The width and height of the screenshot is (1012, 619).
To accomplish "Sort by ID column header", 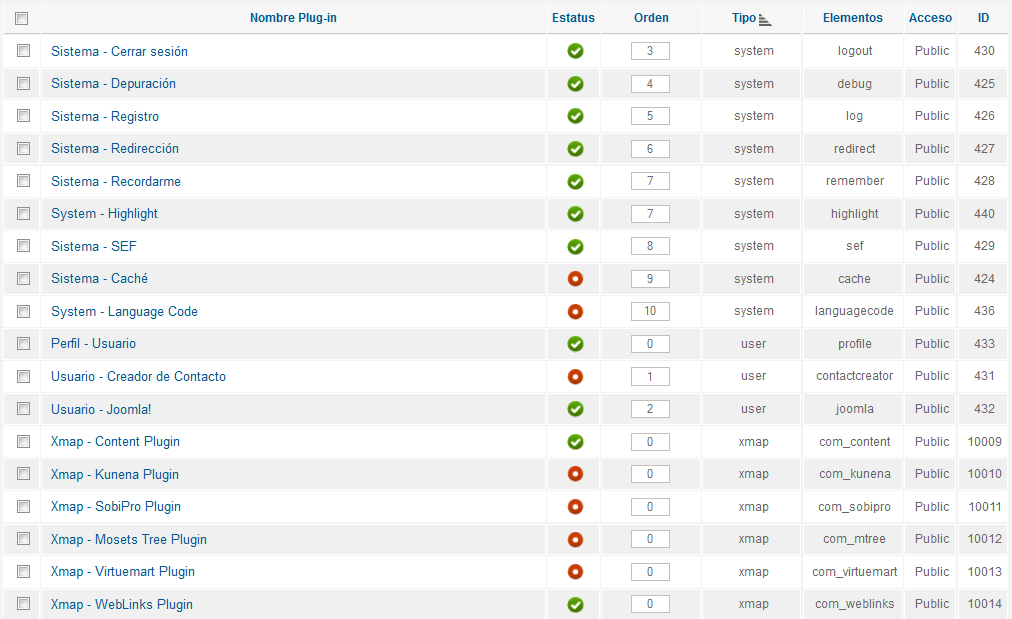I will [x=983, y=18].
